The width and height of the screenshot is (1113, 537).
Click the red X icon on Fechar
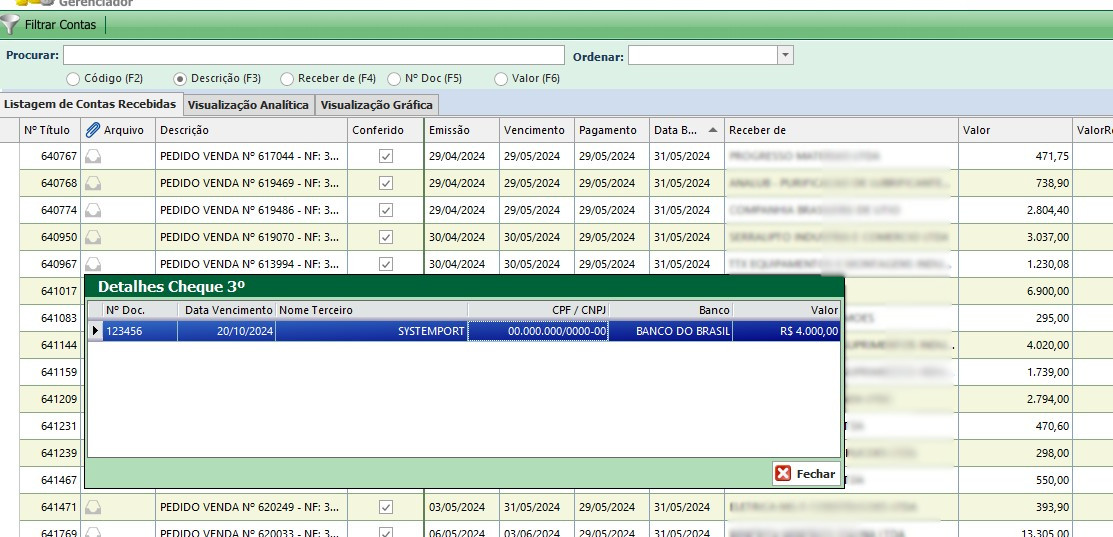(783, 474)
